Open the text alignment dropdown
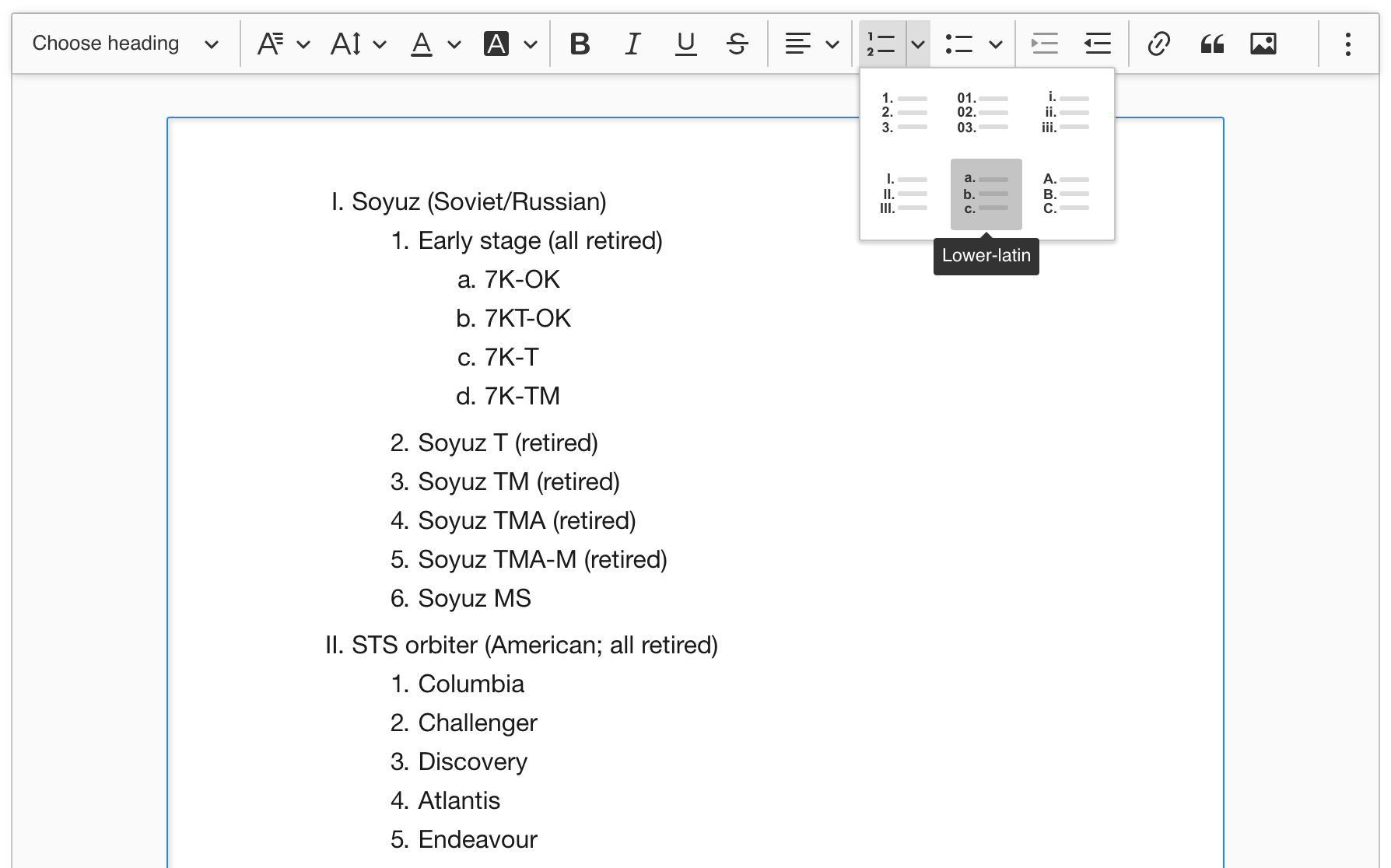Viewport: 1391px width, 868px height. pos(811,44)
